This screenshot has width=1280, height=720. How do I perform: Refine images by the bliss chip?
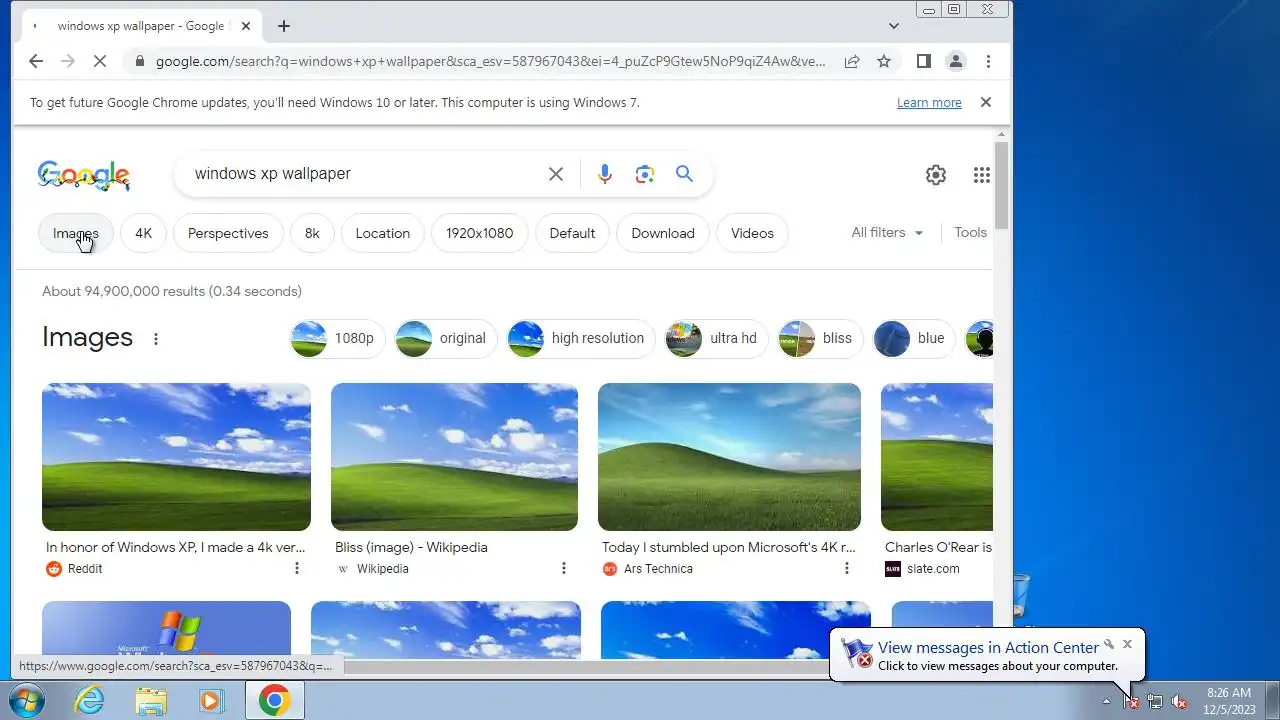(x=821, y=338)
